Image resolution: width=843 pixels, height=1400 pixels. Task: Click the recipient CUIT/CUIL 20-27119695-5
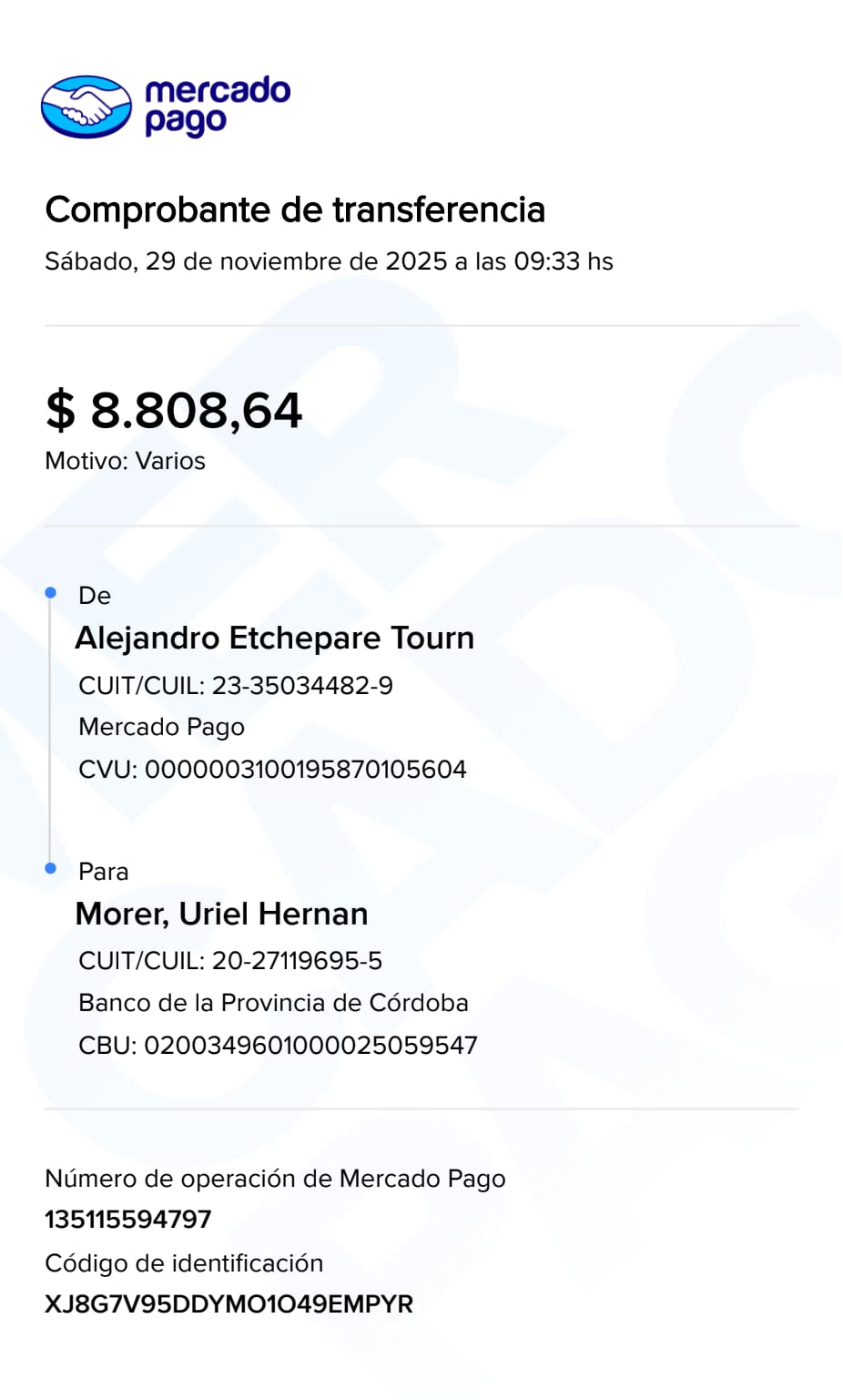point(230,960)
